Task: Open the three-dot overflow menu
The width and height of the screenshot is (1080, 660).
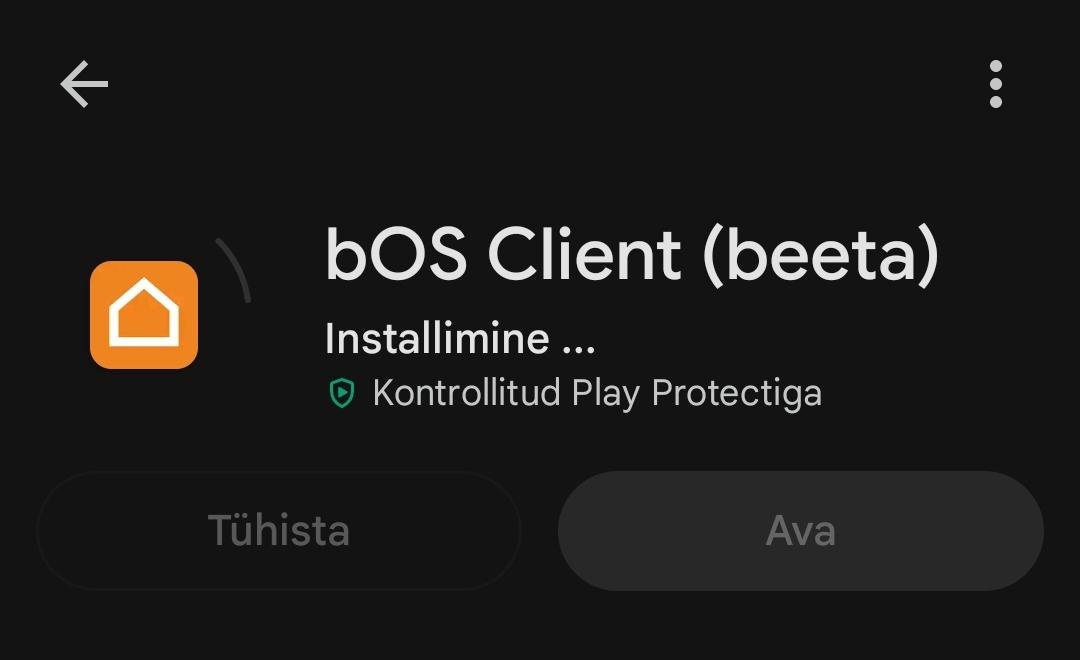Action: (x=995, y=84)
